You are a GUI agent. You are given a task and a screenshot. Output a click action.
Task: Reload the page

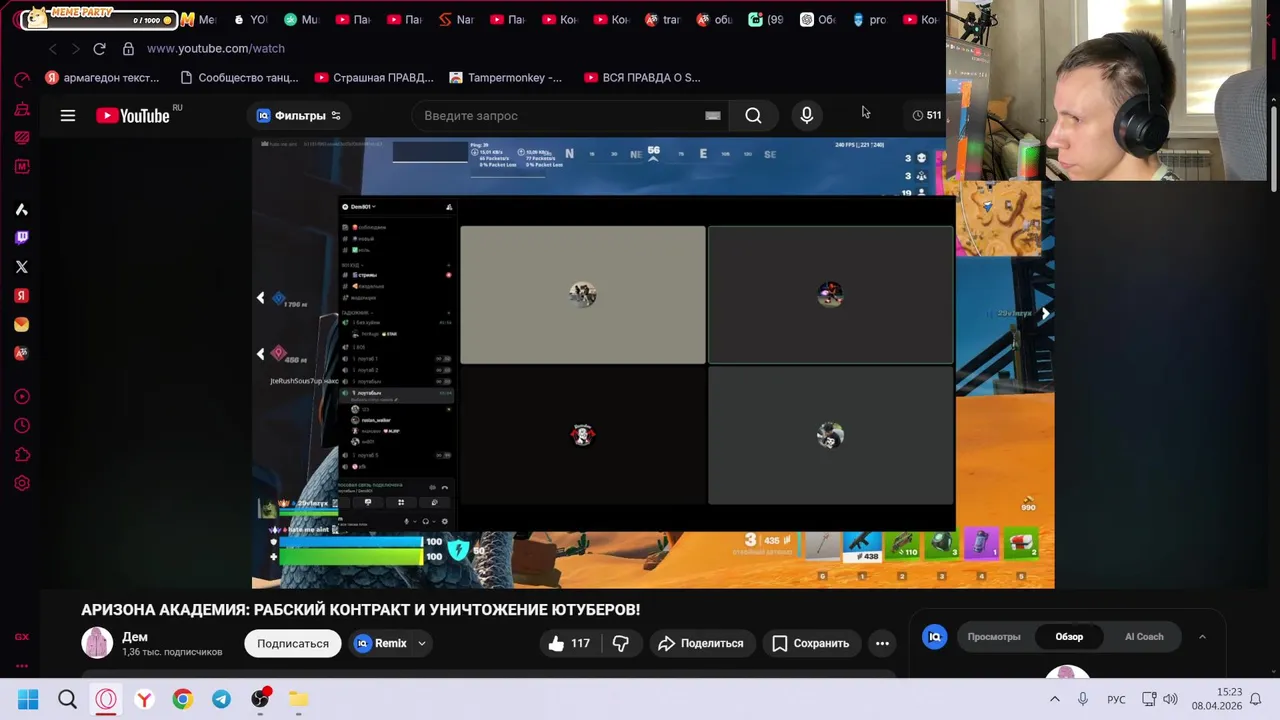click(x=99, y=48)
